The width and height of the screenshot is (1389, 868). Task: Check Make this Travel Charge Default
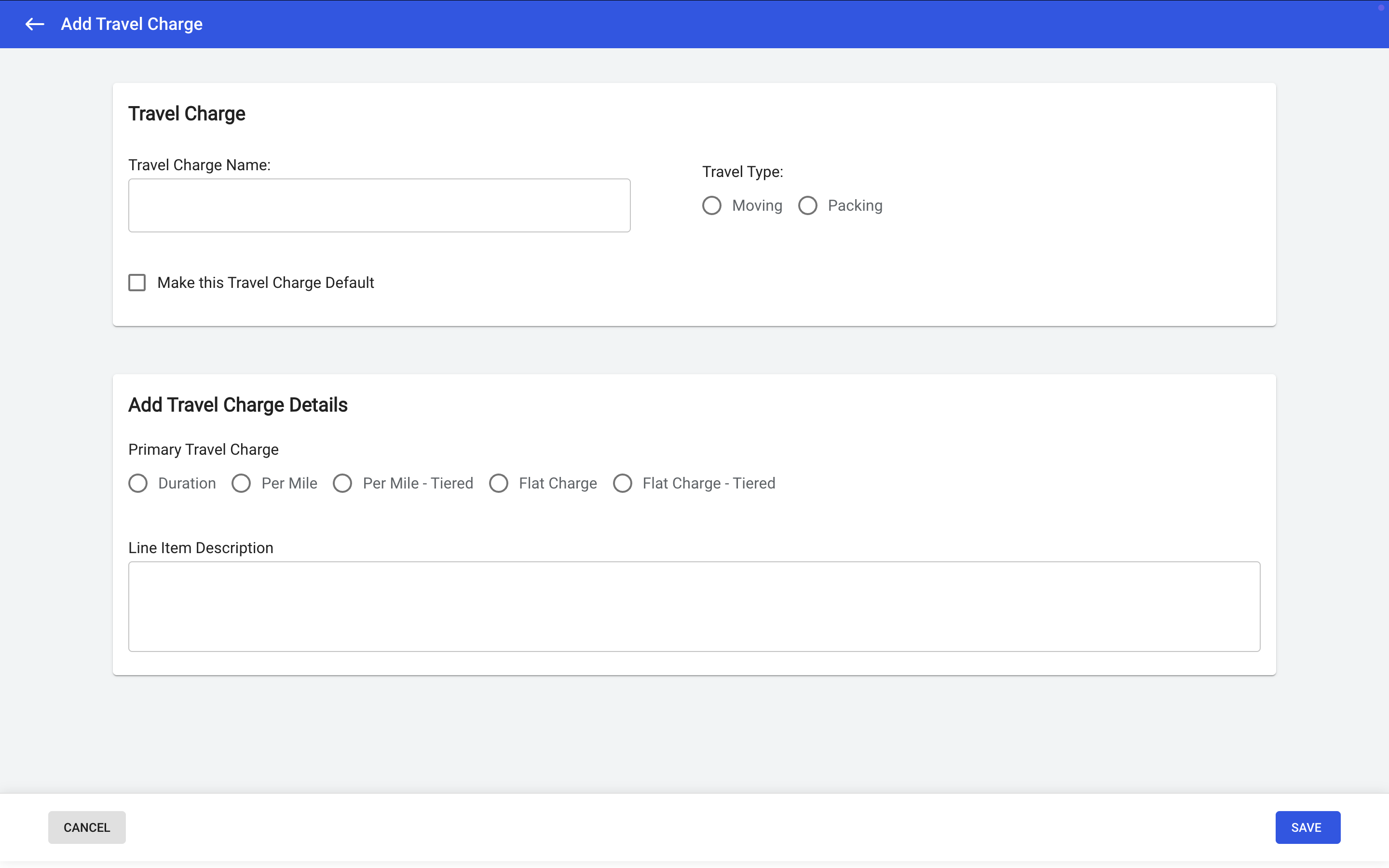[136, 283]
